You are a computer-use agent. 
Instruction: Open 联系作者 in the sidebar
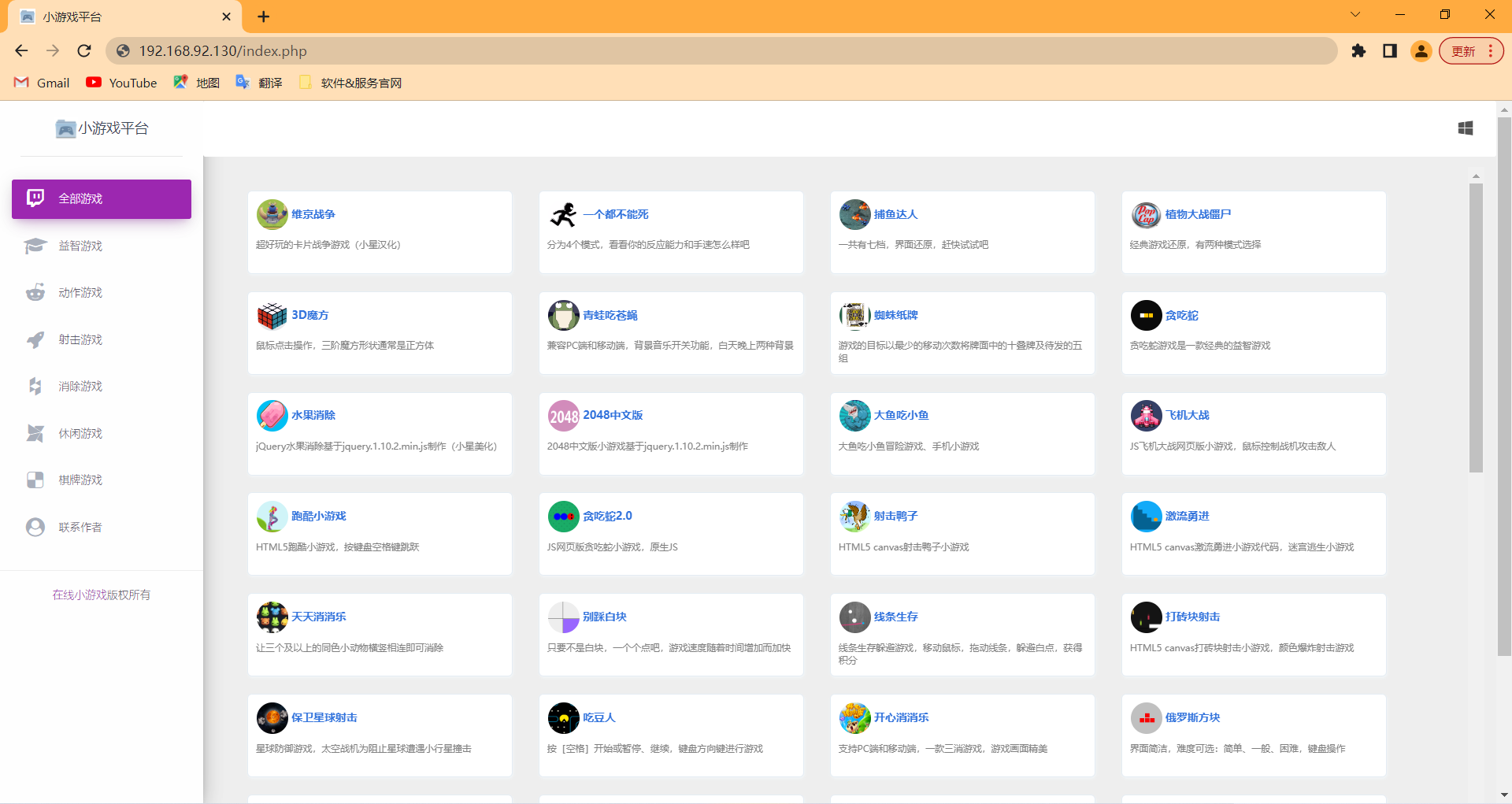[x=102, y=528]
